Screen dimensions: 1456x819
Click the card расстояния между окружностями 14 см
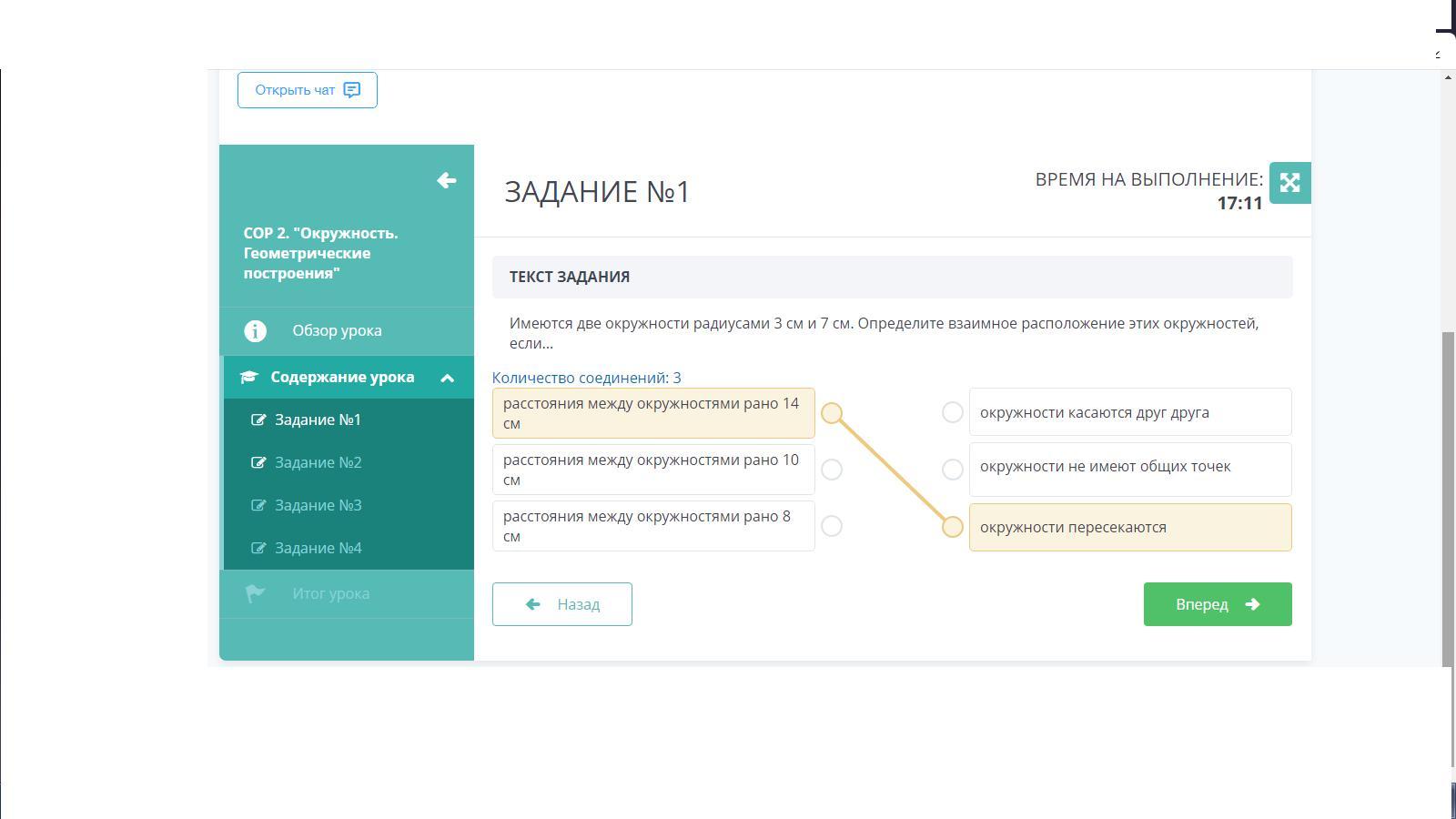(653, 413)
